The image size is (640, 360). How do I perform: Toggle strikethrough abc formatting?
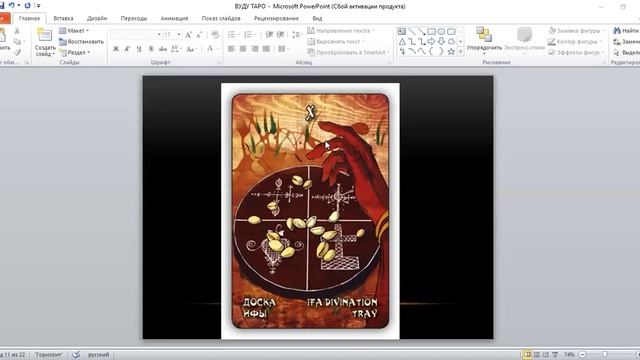(x=163, y=49)
